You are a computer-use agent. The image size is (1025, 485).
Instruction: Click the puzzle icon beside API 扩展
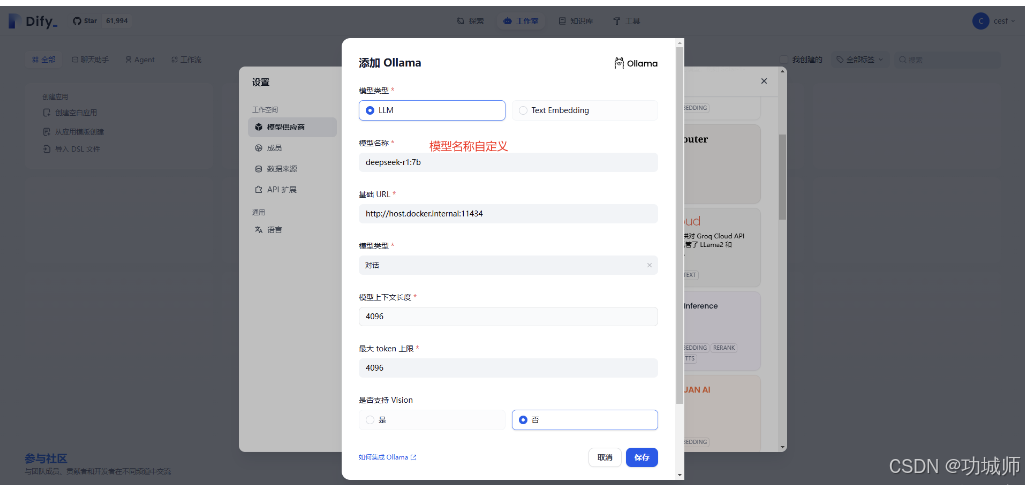[258, 190]
